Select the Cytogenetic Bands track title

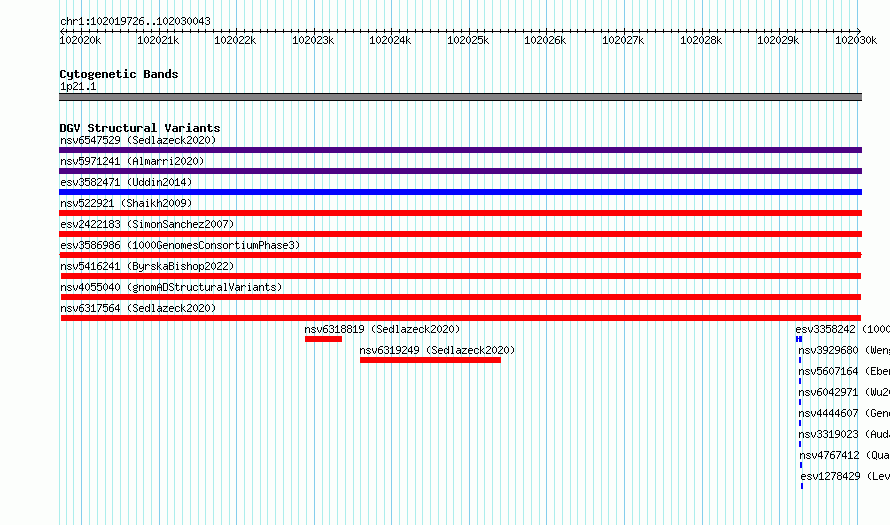tap(119, 74)
